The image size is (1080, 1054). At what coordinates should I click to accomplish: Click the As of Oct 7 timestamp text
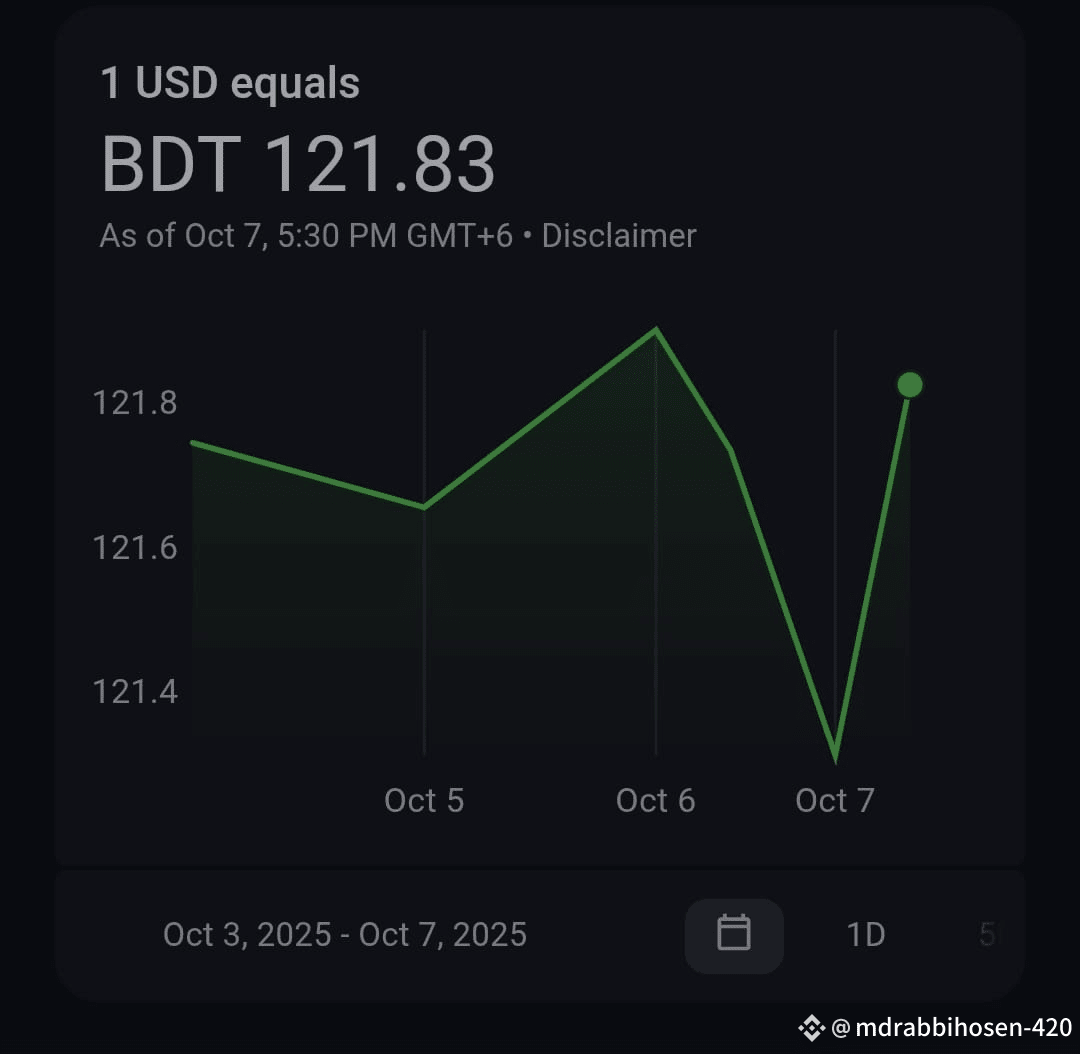[307, 236]
